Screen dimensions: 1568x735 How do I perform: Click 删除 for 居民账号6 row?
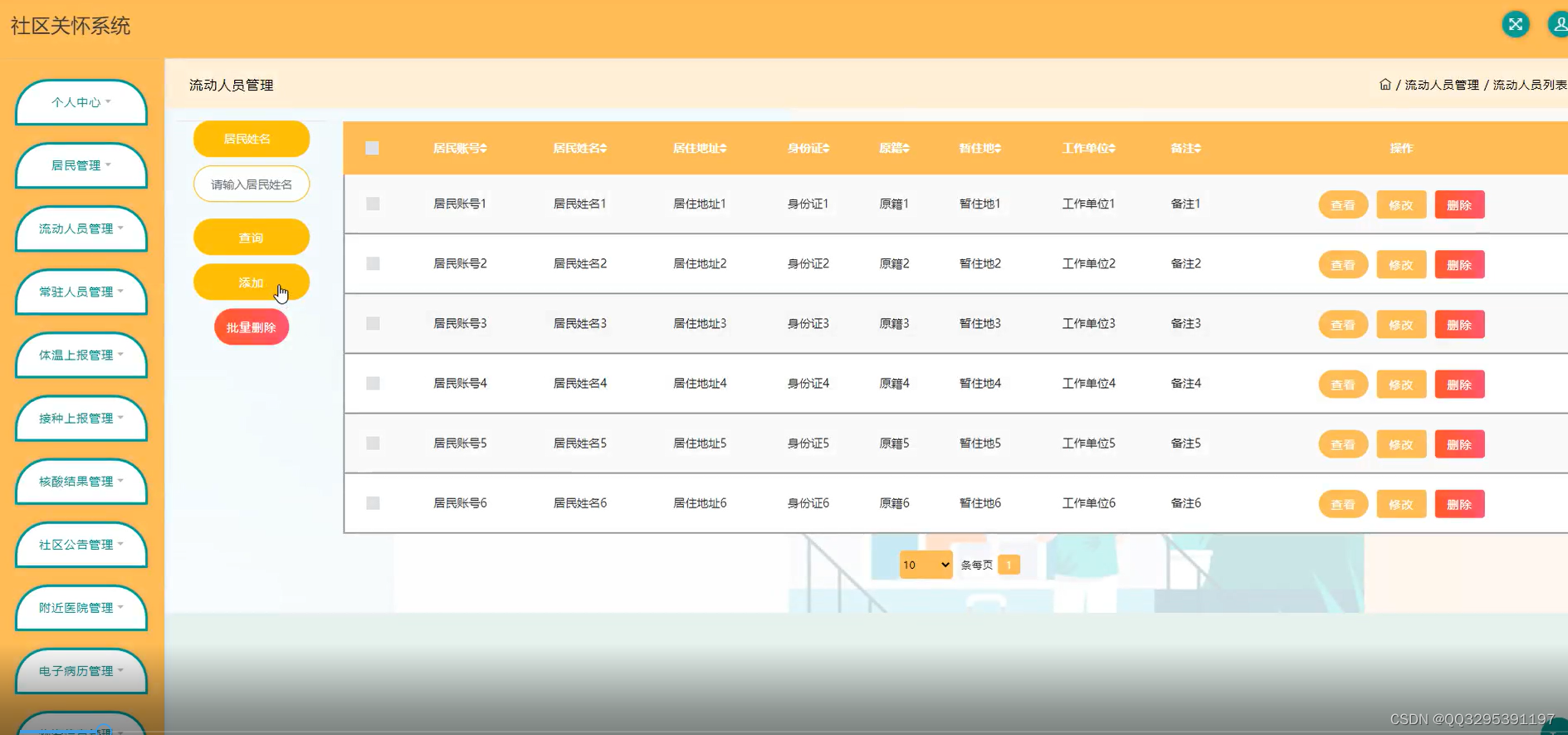tap(1459, 504)
